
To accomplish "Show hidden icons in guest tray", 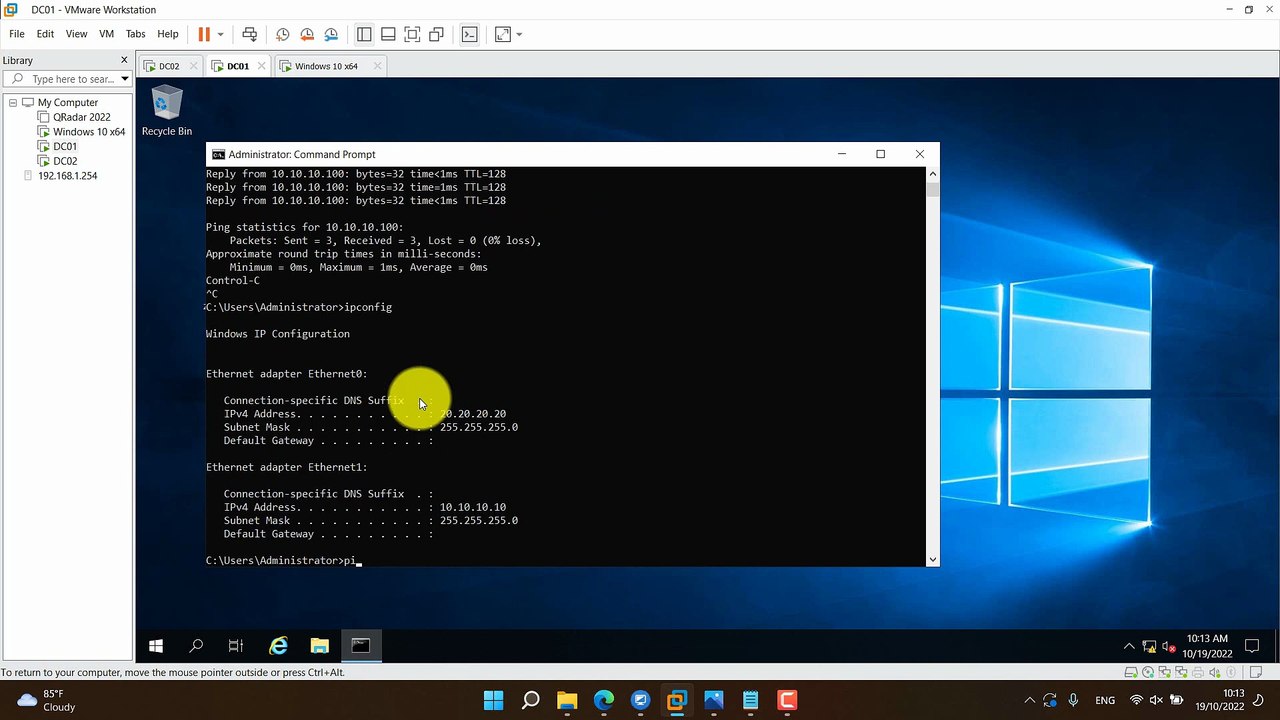I will tap(1129, 646).
